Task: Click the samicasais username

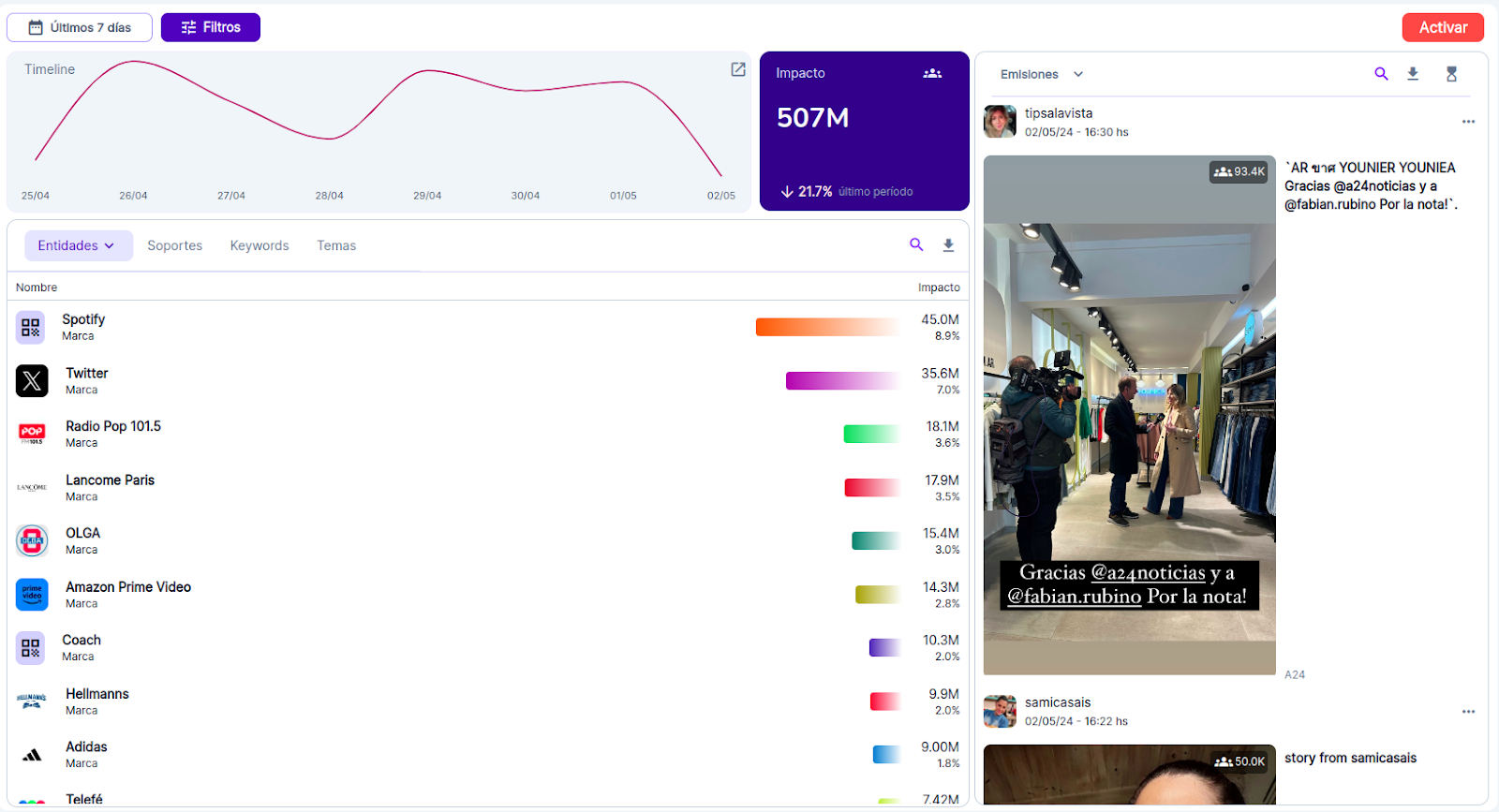Action: [x=1058, y=702]
